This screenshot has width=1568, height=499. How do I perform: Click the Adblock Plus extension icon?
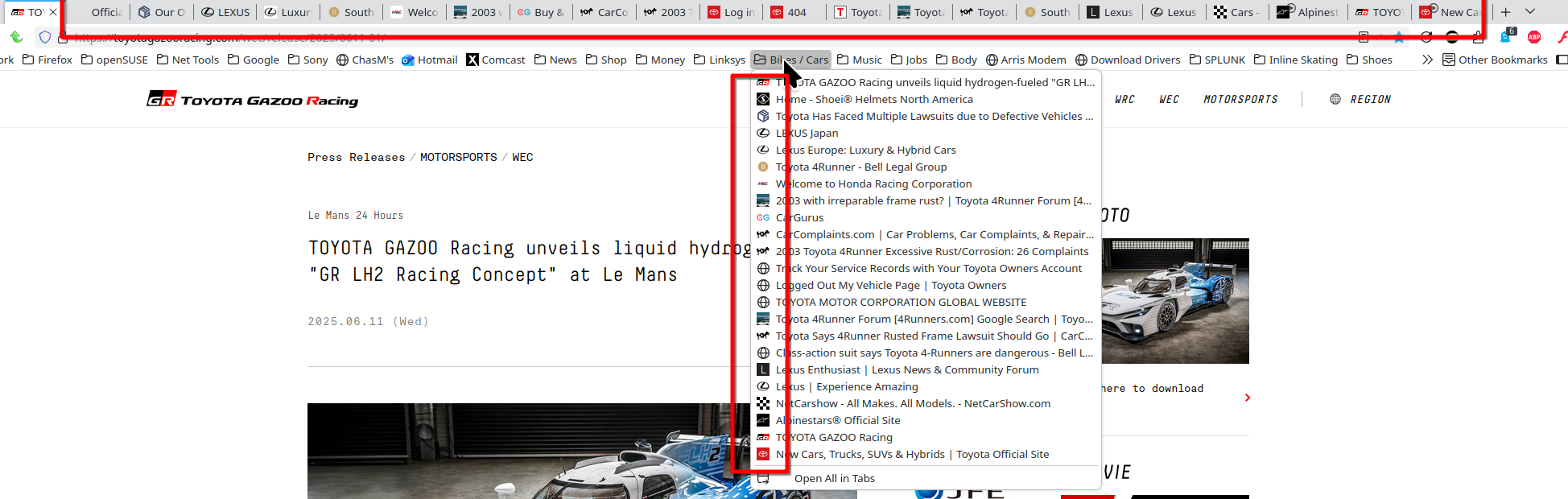(x=1534, y=37)
